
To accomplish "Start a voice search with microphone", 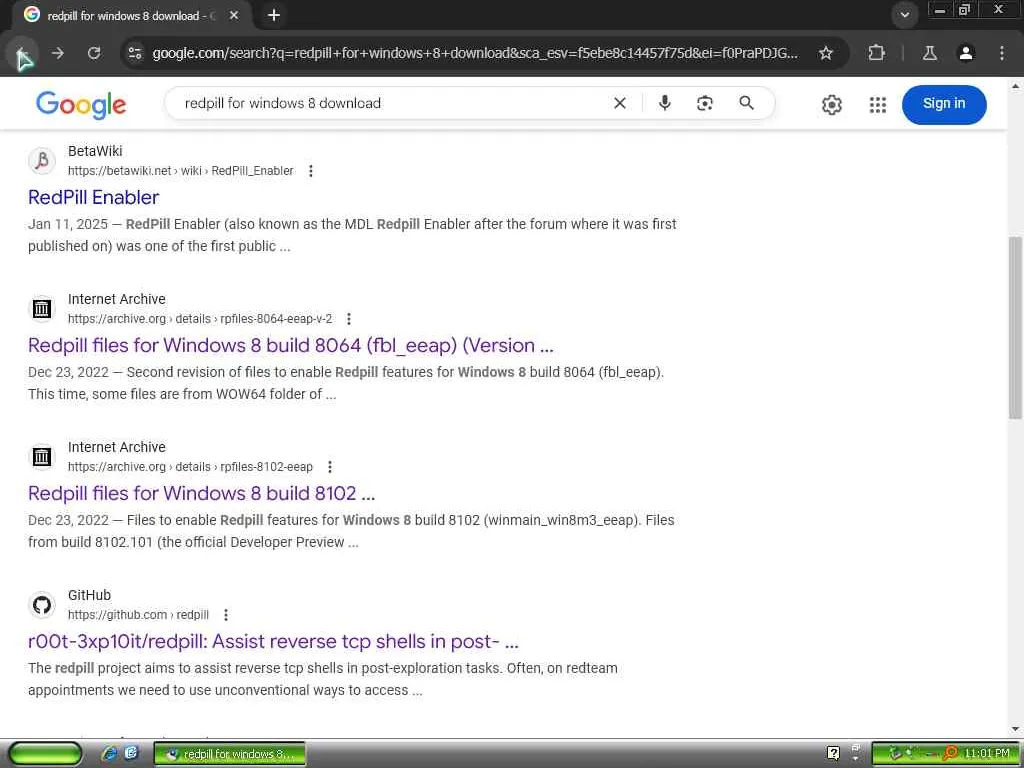I will (x=664, y=103).
